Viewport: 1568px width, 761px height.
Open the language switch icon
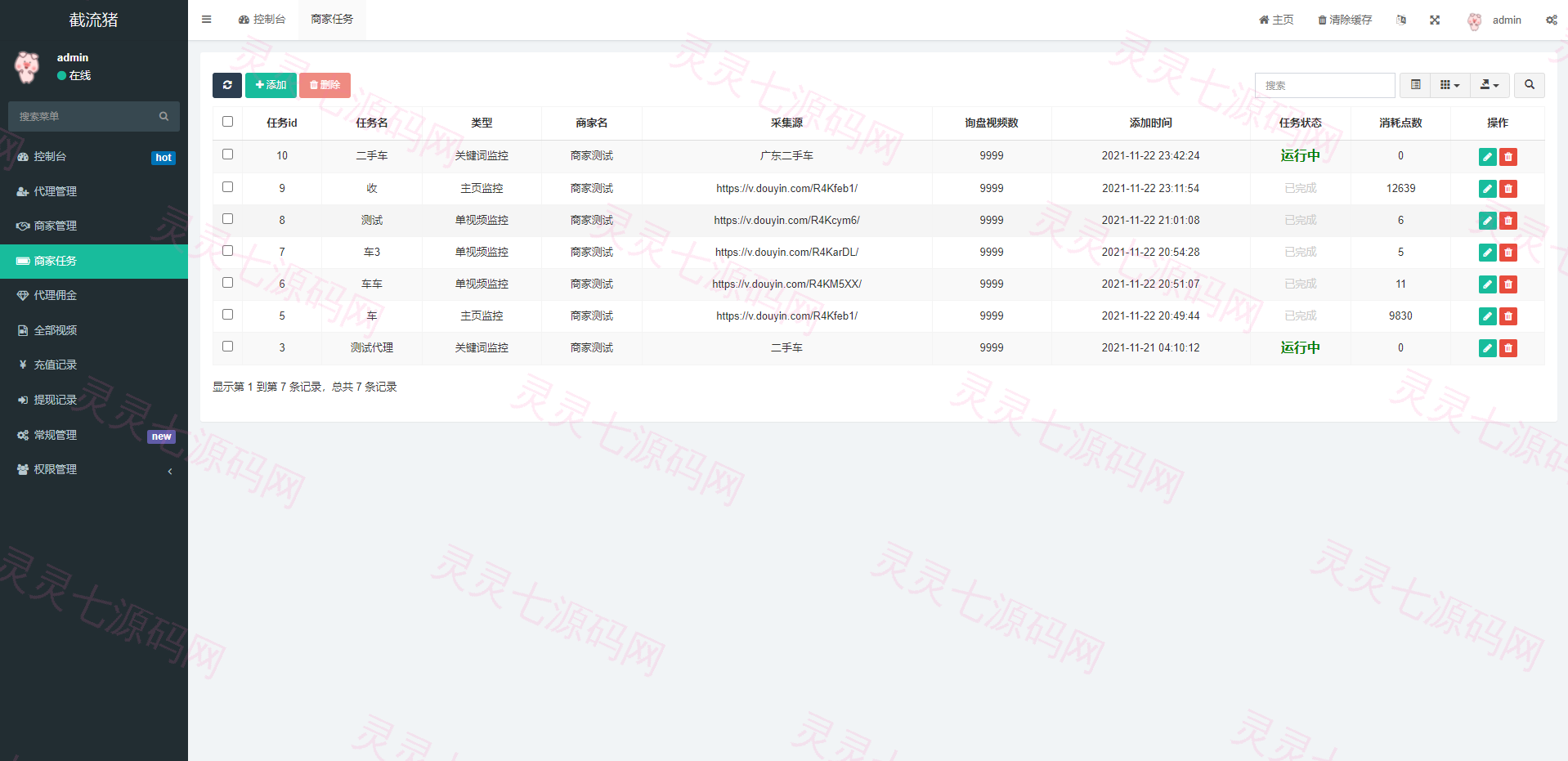click(x=1401, y=20)
